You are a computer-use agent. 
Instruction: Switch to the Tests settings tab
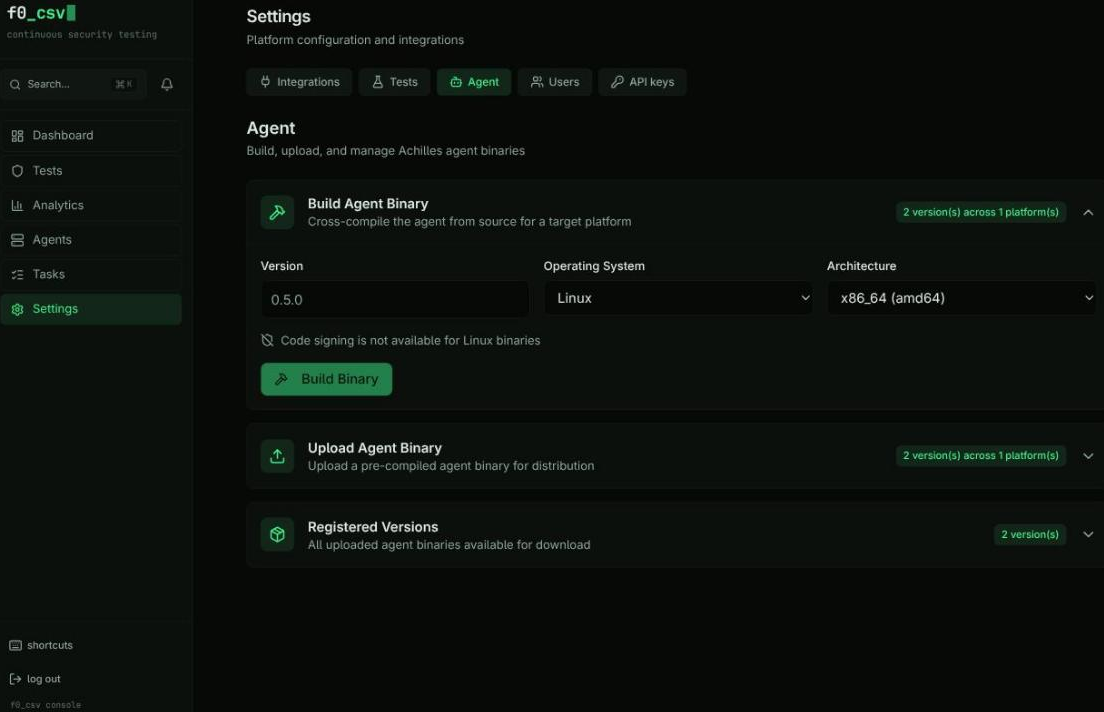click(x=394, y=82)
